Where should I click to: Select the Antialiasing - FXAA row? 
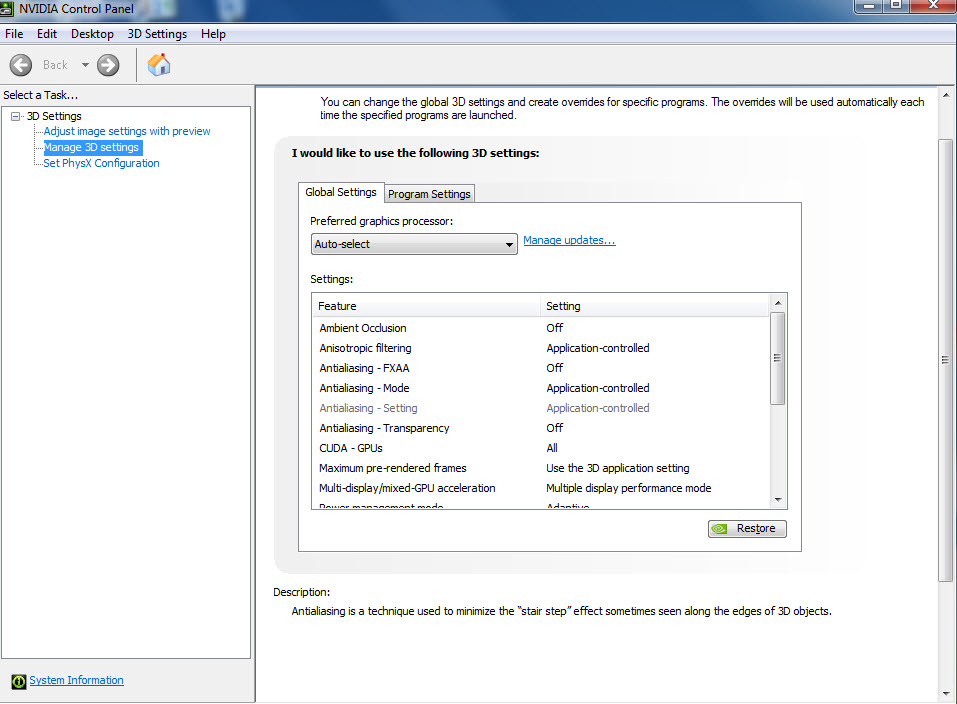[x=541, y=368]
